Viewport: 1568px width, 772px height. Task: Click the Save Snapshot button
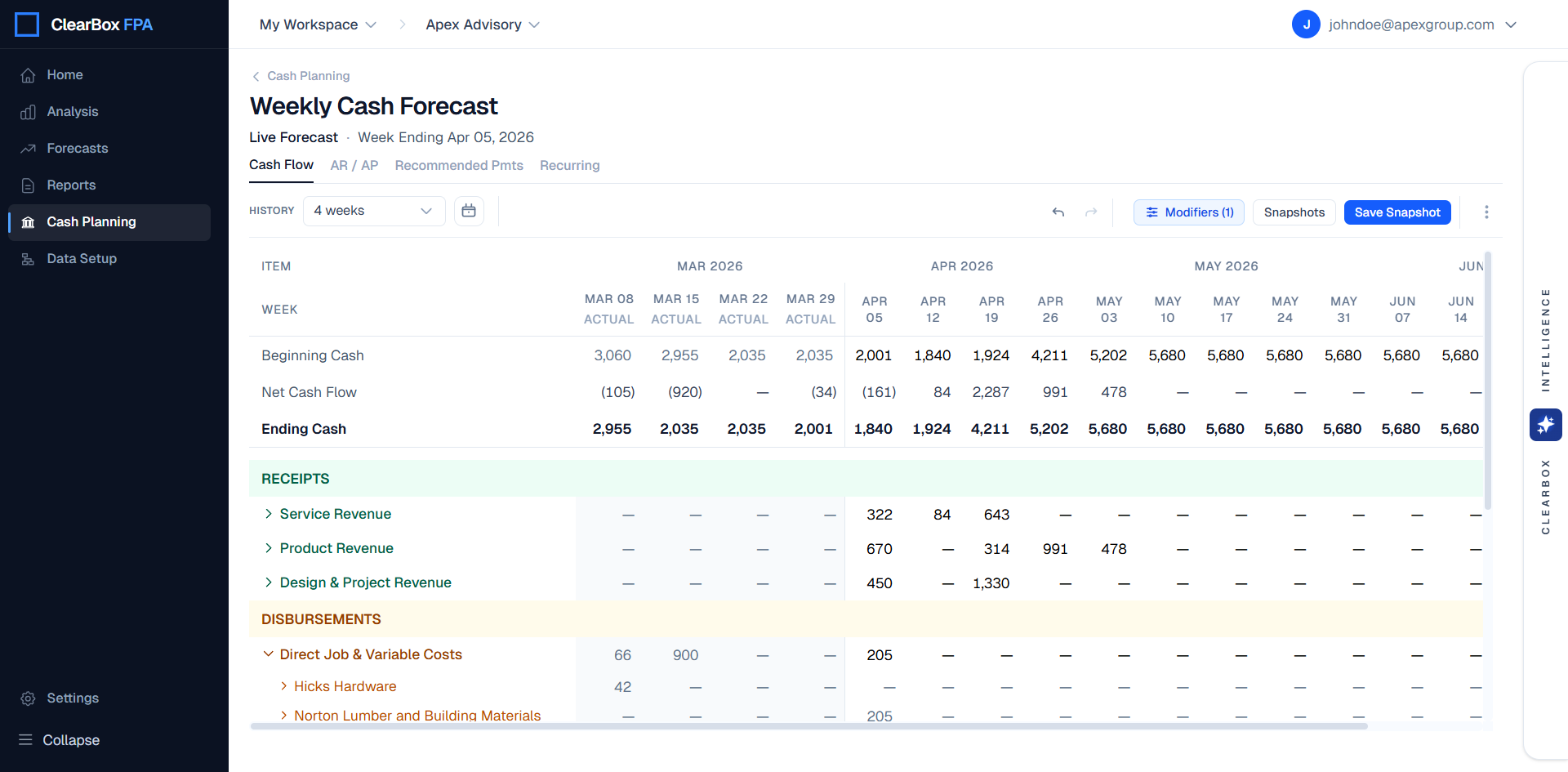(x=1396, y=212)
